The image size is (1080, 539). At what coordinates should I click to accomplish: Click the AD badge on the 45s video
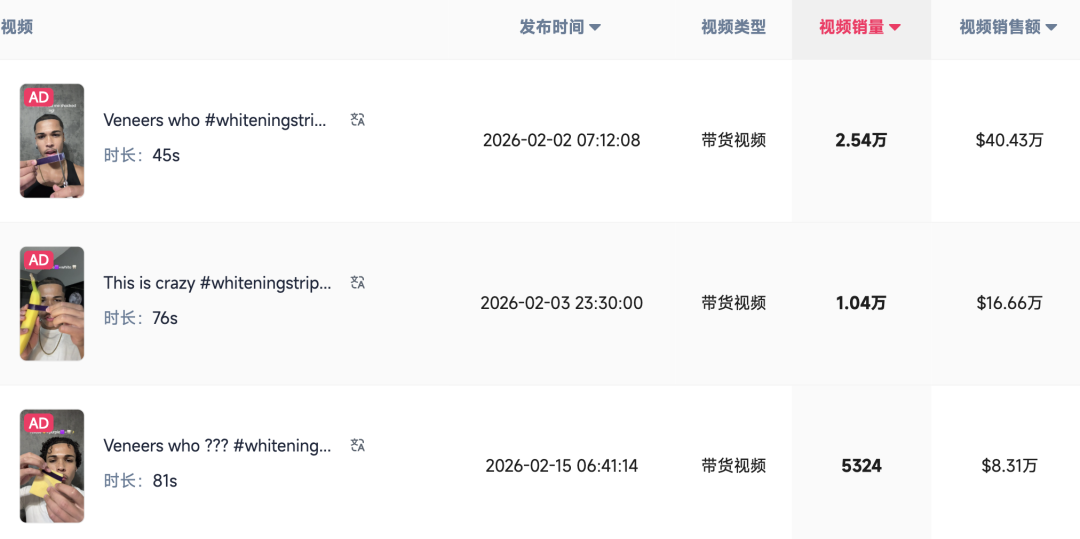39,97
